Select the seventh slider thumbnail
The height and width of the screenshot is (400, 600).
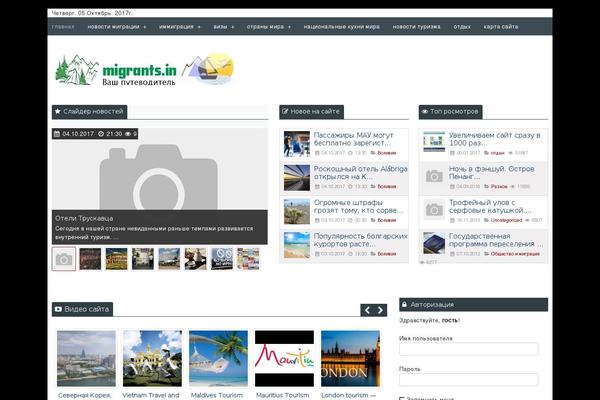pyautogui.click(x=222, y=259)
